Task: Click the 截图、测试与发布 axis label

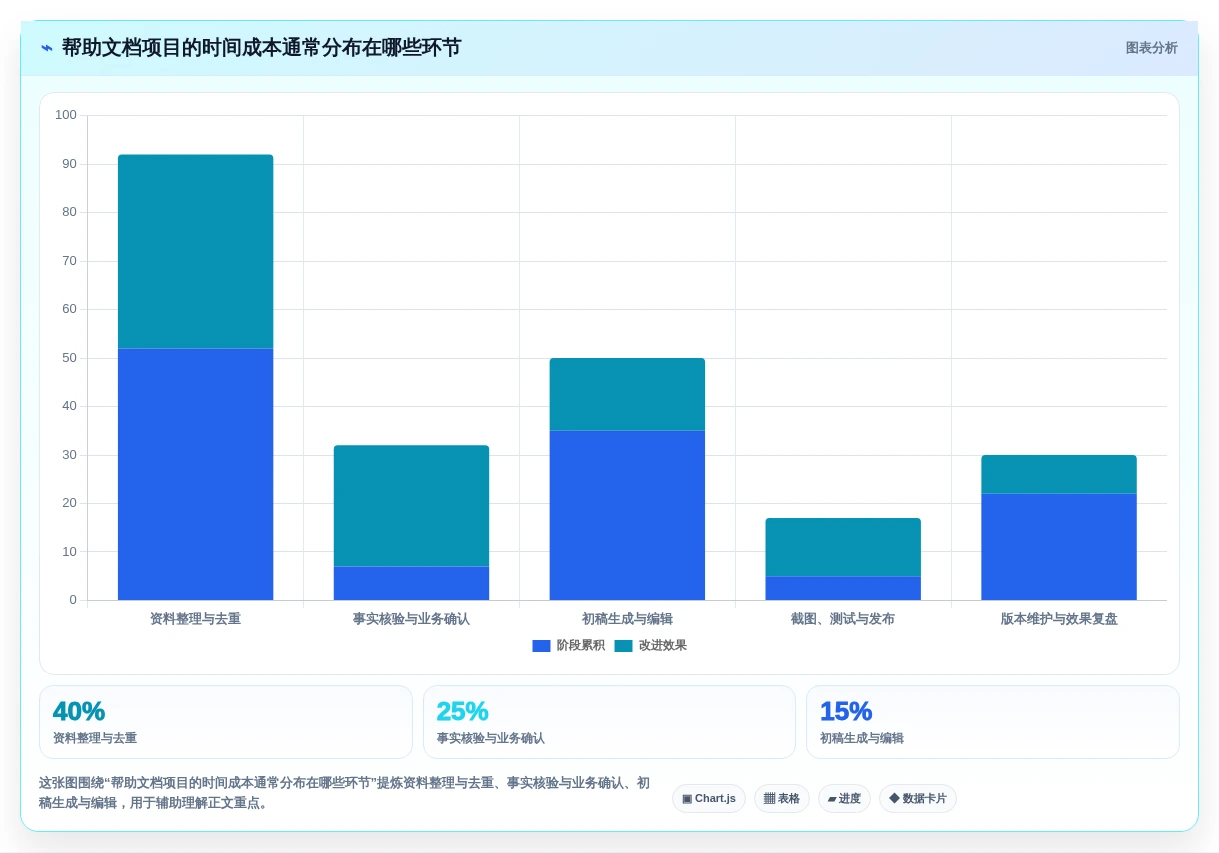Action: tap(843, 619)
